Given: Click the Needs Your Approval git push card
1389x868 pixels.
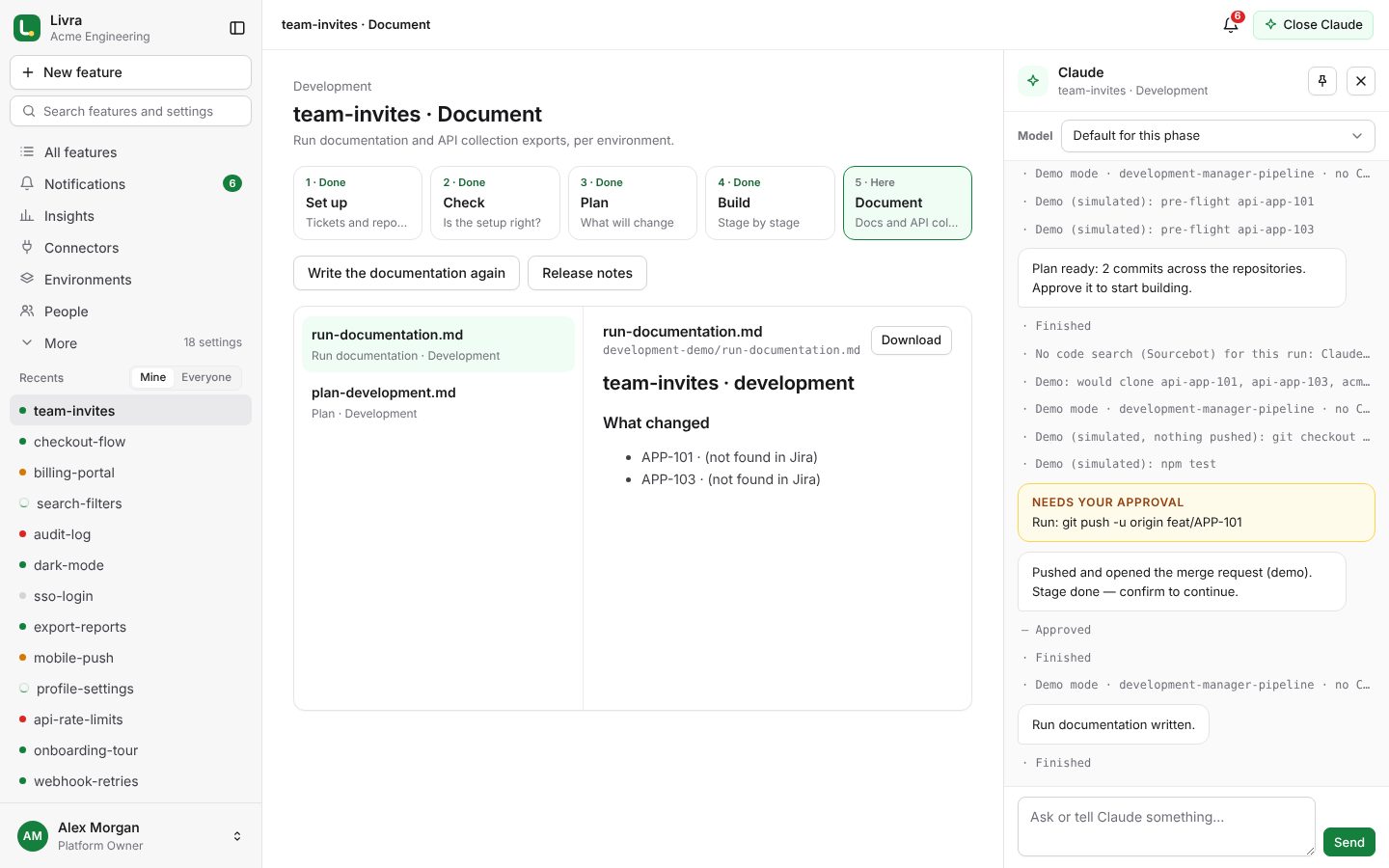Looking at the screenshot, I should tap(1196, 512).
